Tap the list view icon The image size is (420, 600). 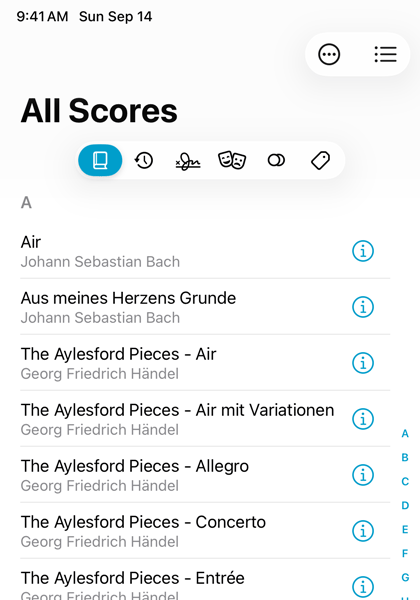385,54
